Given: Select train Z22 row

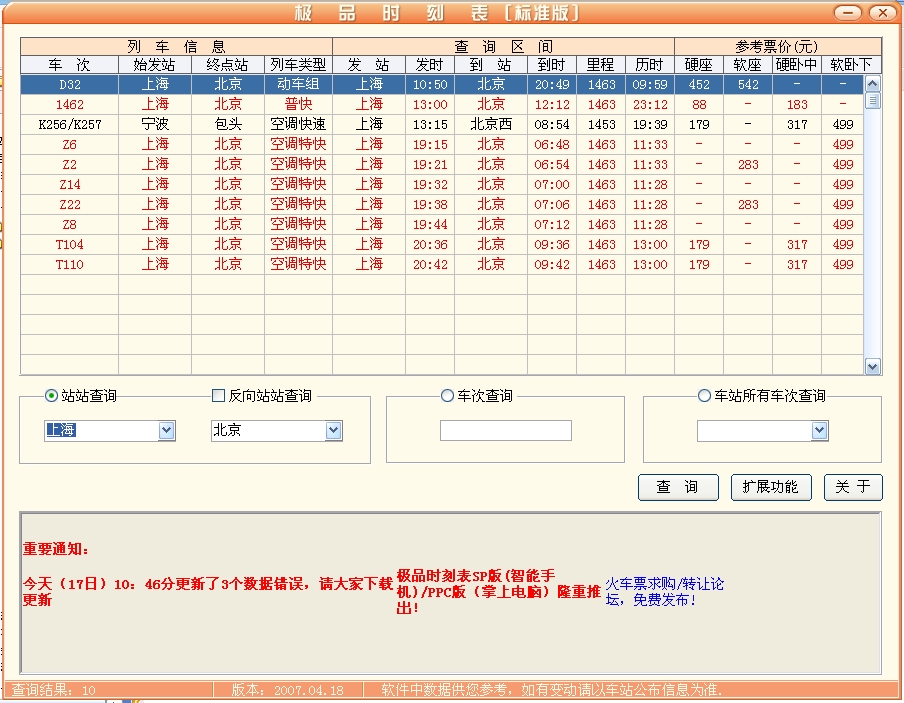Looking at the screenshot, I should pyautogui.click(x=442, y=204).
